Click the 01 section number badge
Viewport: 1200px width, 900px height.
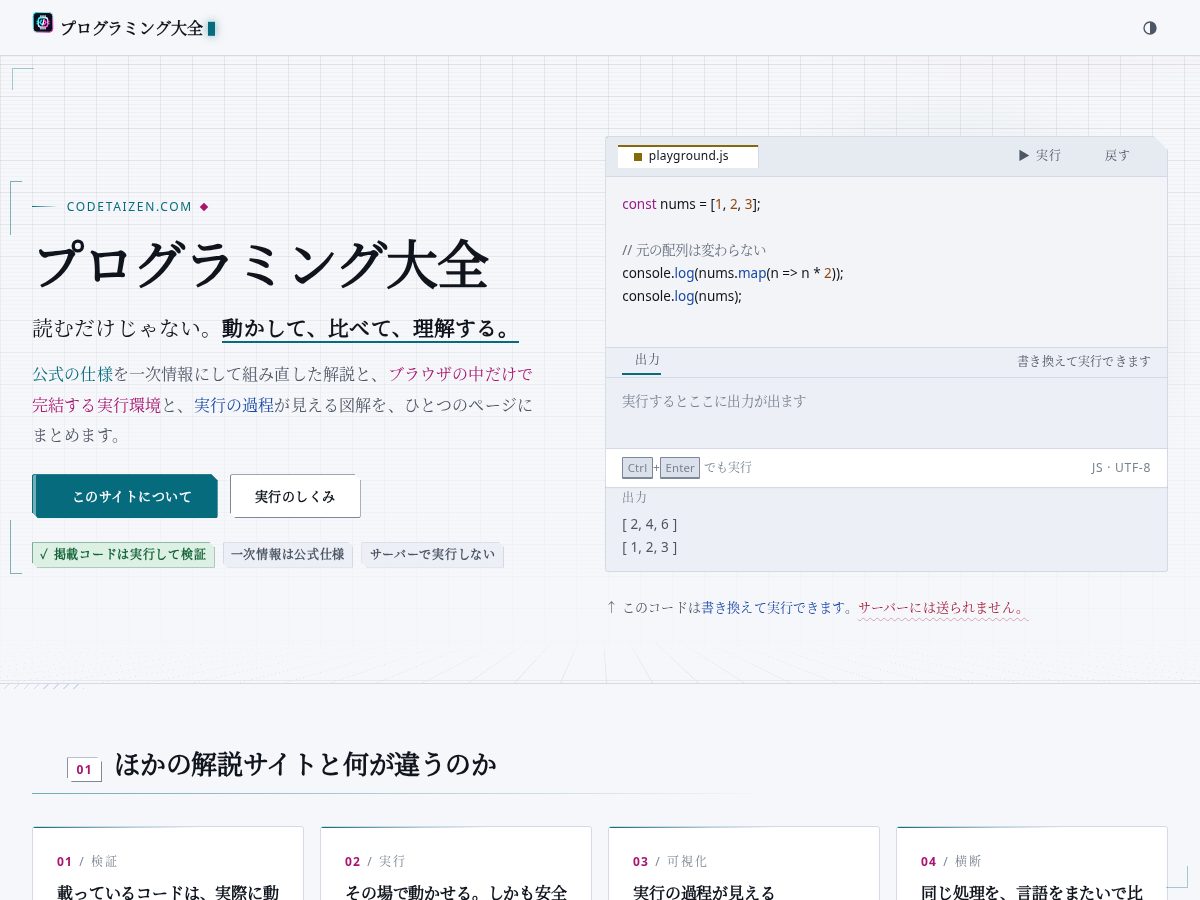(84, 769)
